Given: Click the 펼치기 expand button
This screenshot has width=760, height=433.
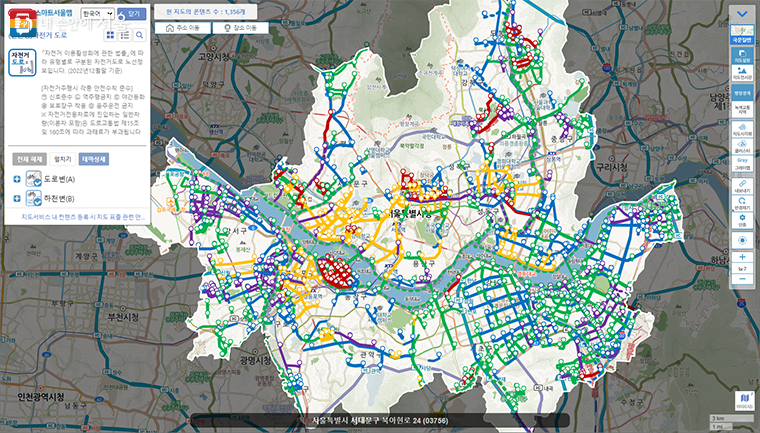Looking at the screenshot, I should (63, 159).
